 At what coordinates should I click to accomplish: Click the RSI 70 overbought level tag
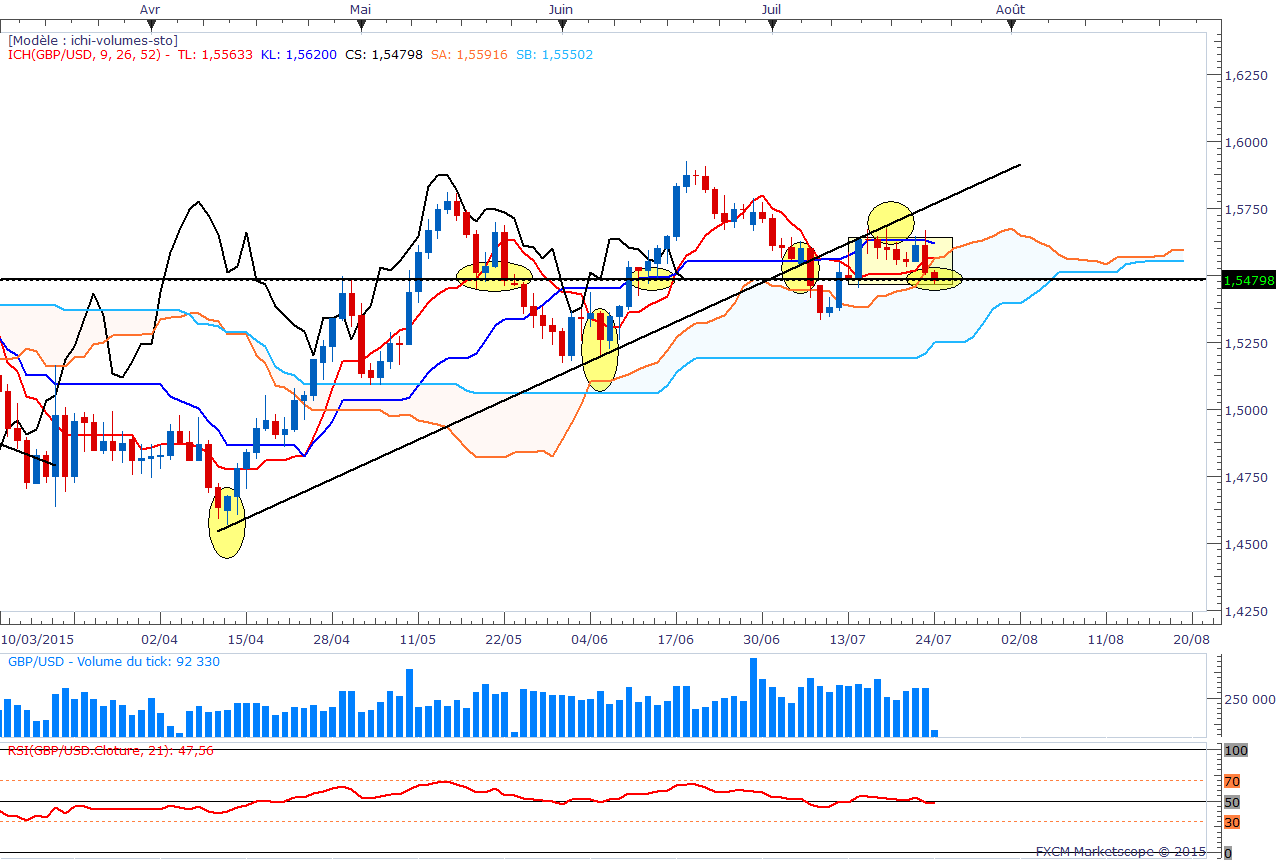tap(1232, 781)
